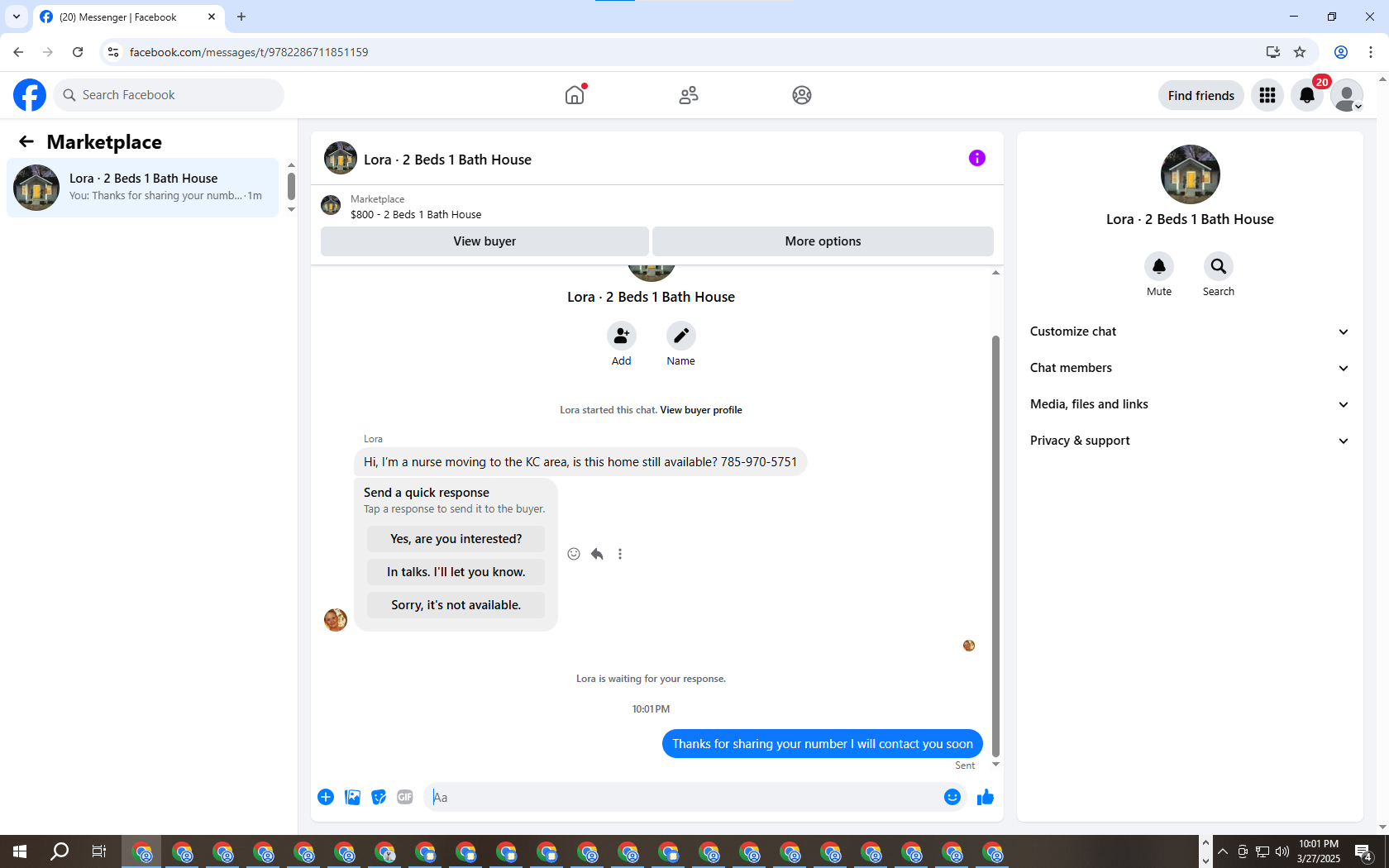Attach a photo file in composer
This screenshot has height=868, width=1389.
pyautogui.click(x=352, y=797)
